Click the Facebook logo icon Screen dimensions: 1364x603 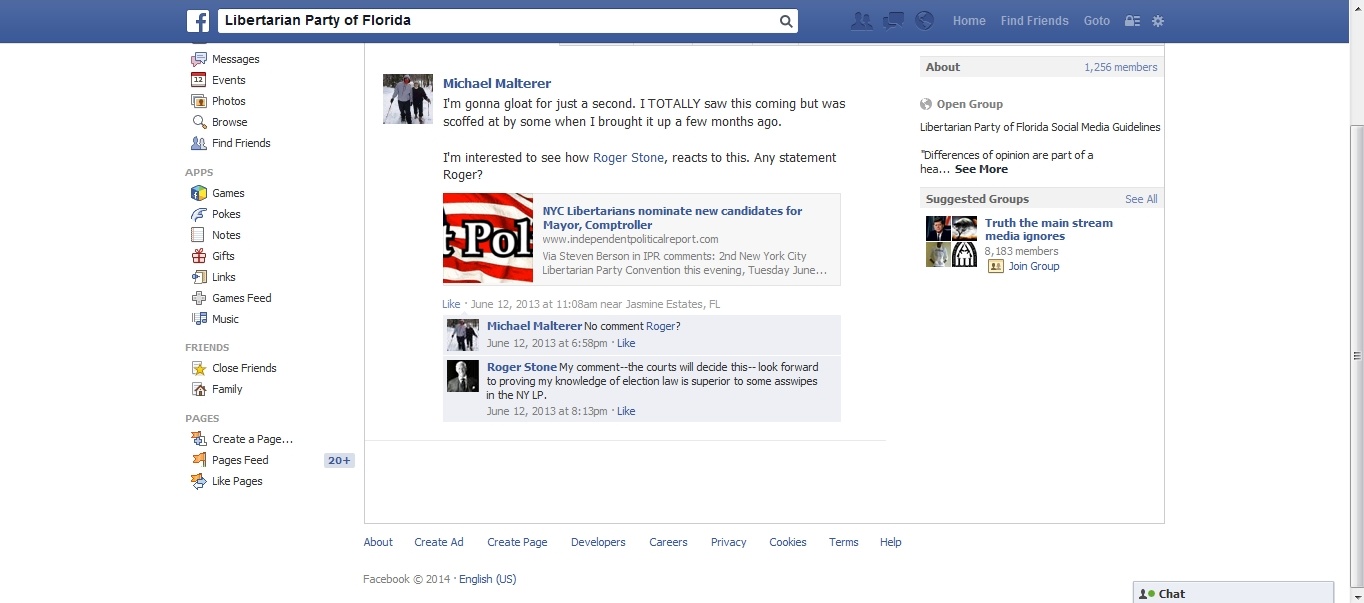pos(199,21)
